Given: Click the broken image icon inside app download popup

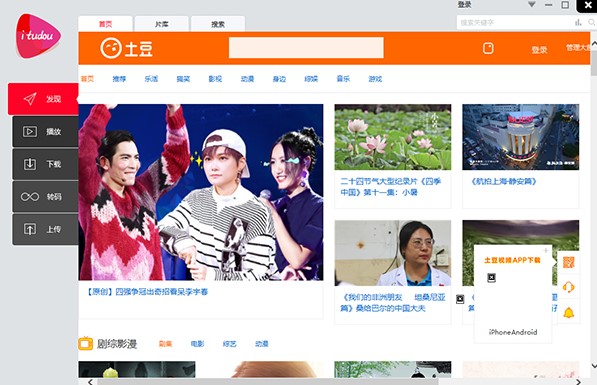Looking at the screenshot, I should pos(492,278).
